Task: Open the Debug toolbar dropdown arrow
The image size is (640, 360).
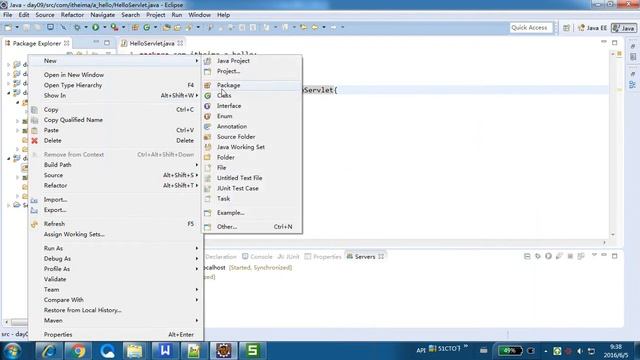Action: (x=86, y=27)
